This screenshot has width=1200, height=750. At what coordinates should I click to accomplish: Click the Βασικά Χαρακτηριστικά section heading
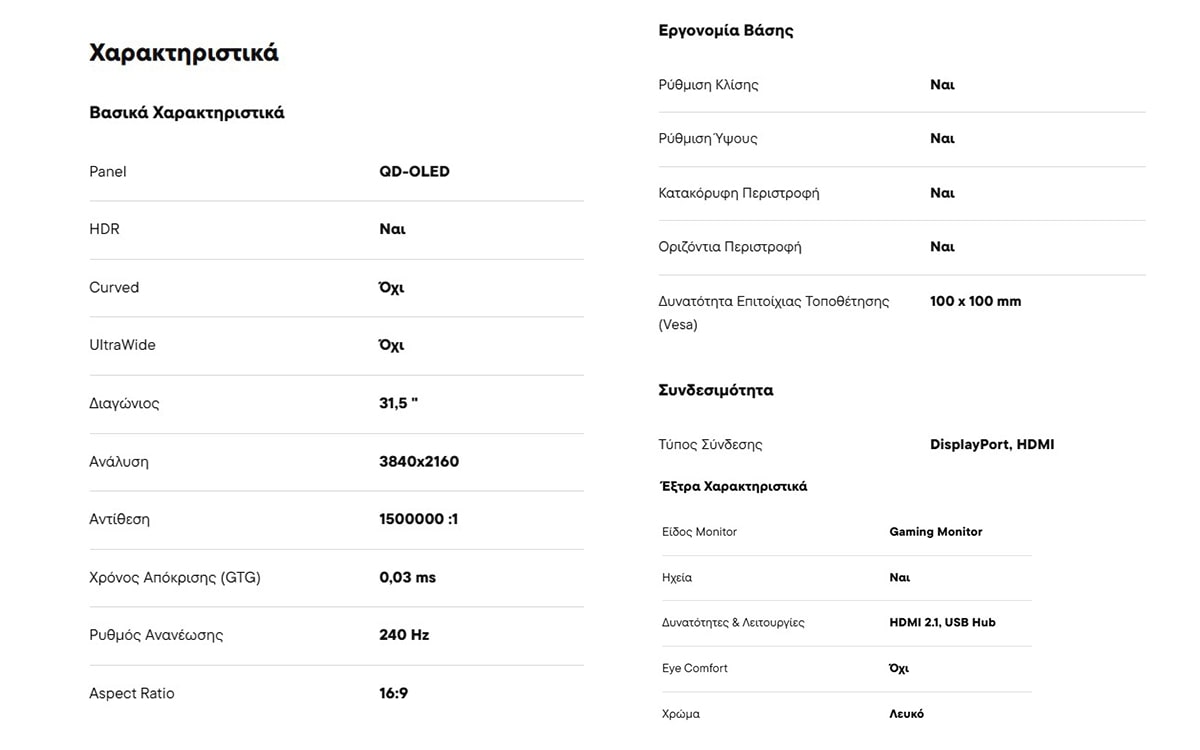187,113
